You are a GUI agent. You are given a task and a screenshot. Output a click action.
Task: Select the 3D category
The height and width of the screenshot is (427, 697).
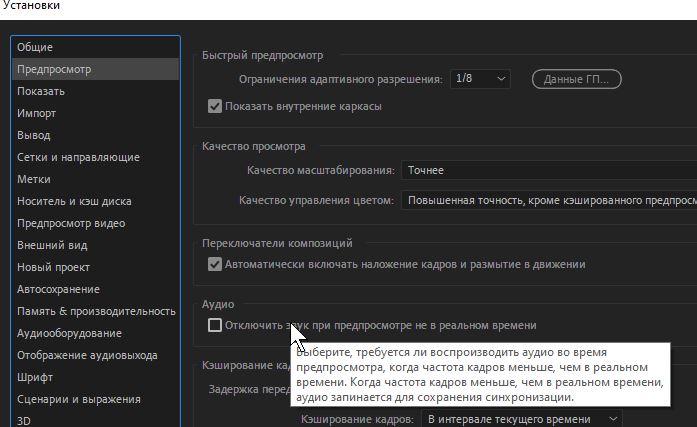click(96, 420)
